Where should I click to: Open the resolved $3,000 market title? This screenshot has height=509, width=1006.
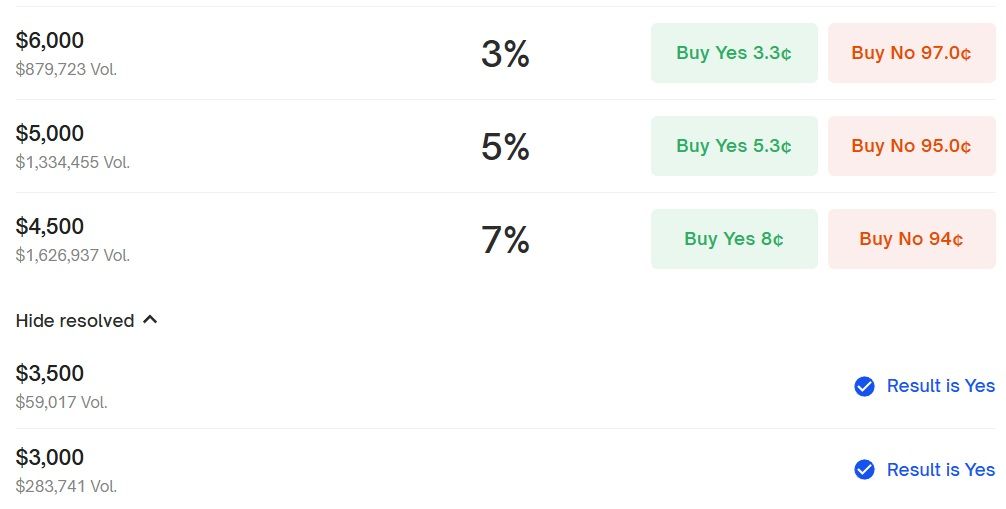point(49,458)
